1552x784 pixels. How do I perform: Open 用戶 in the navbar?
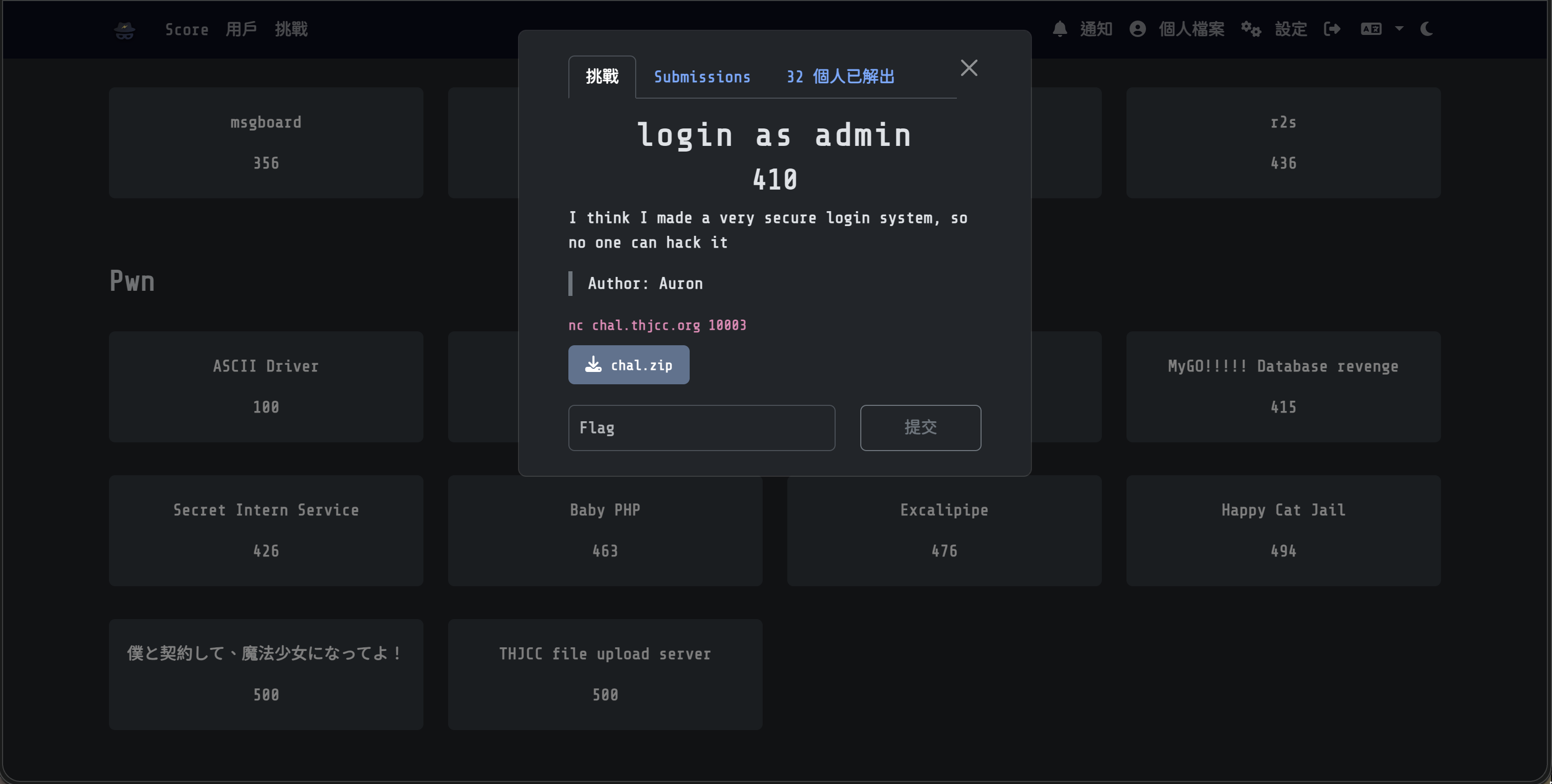pyautogui.click(x=242, y=29)
